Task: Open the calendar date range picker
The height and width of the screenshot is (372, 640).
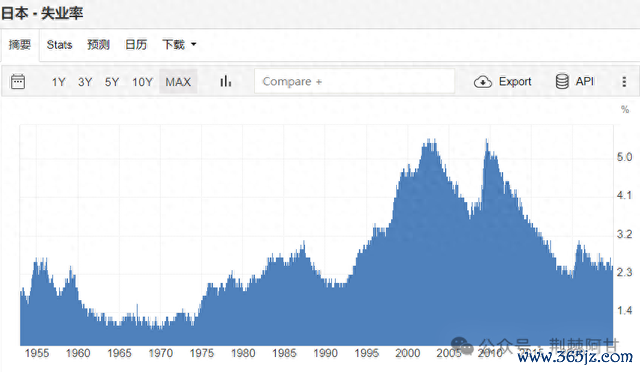Action: point(18,82)
